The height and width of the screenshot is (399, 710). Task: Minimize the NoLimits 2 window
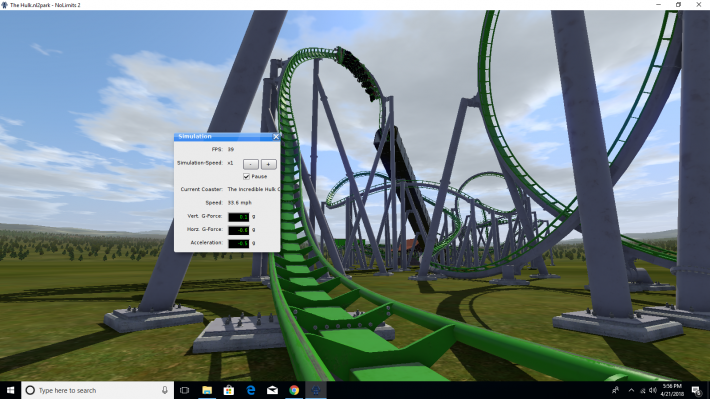(x=658, y=5)
